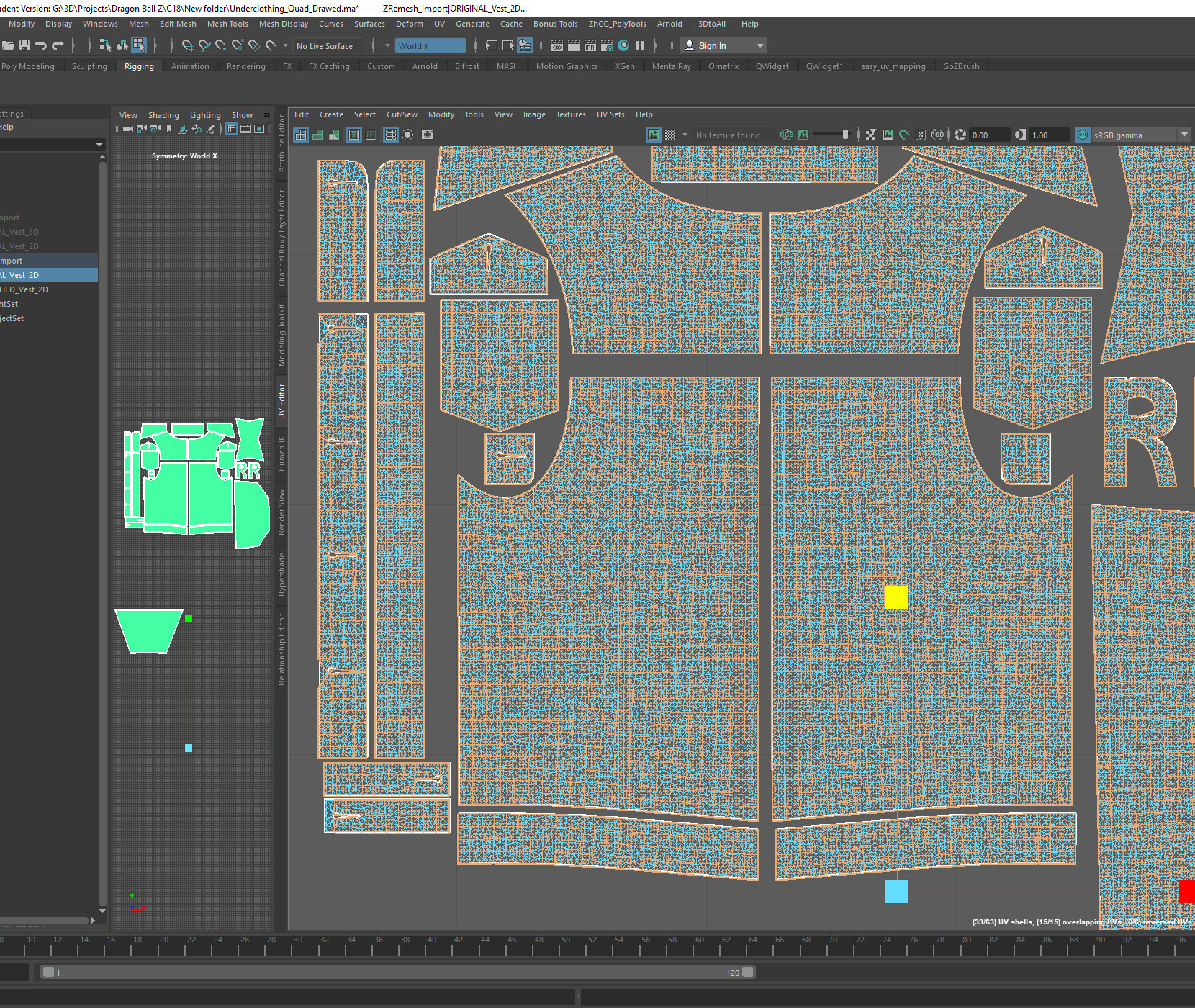Toggle the dim image icon in UV Editor

click(x=804, y=135)
